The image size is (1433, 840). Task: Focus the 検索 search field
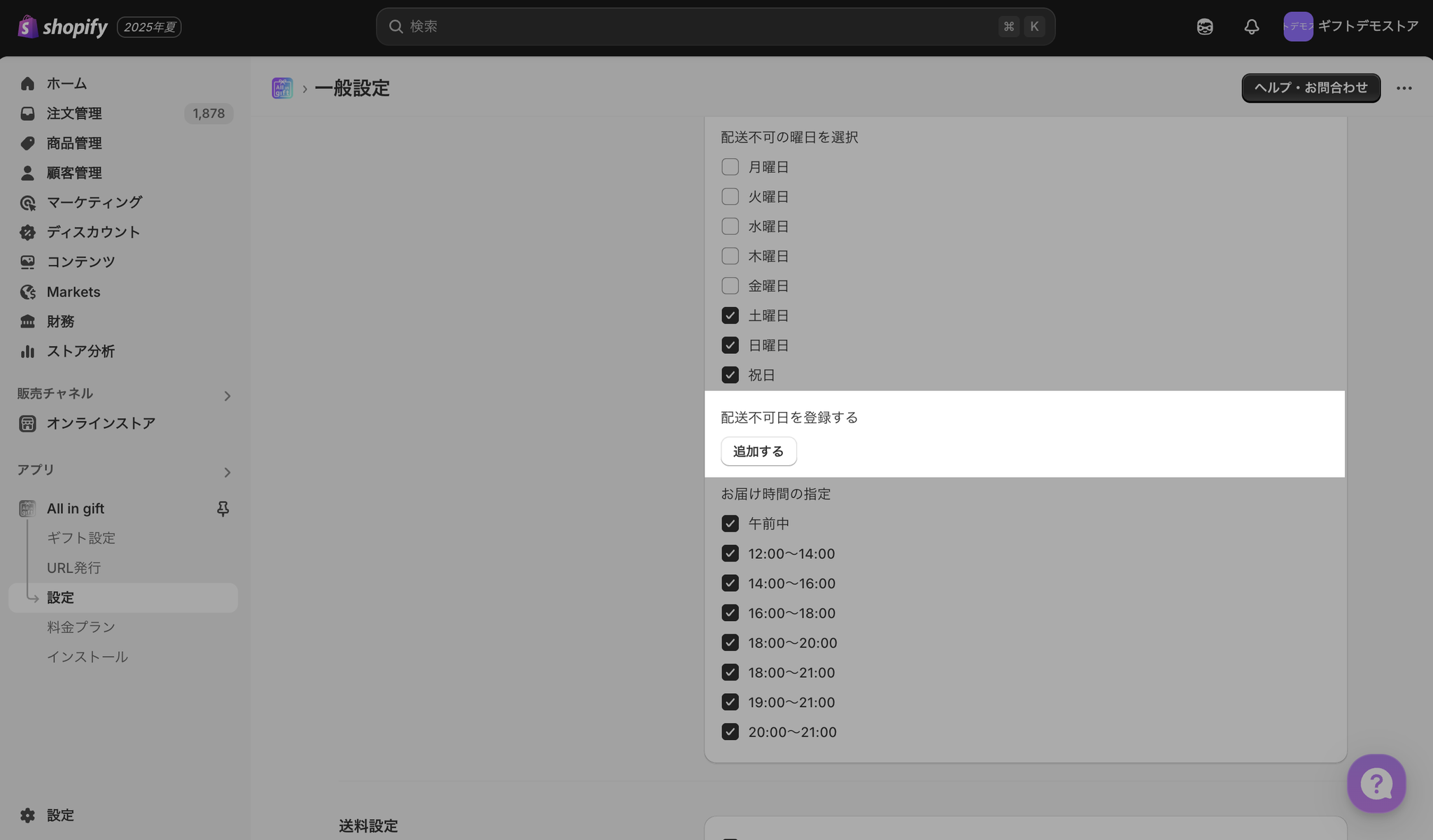[x=700, y=27]
